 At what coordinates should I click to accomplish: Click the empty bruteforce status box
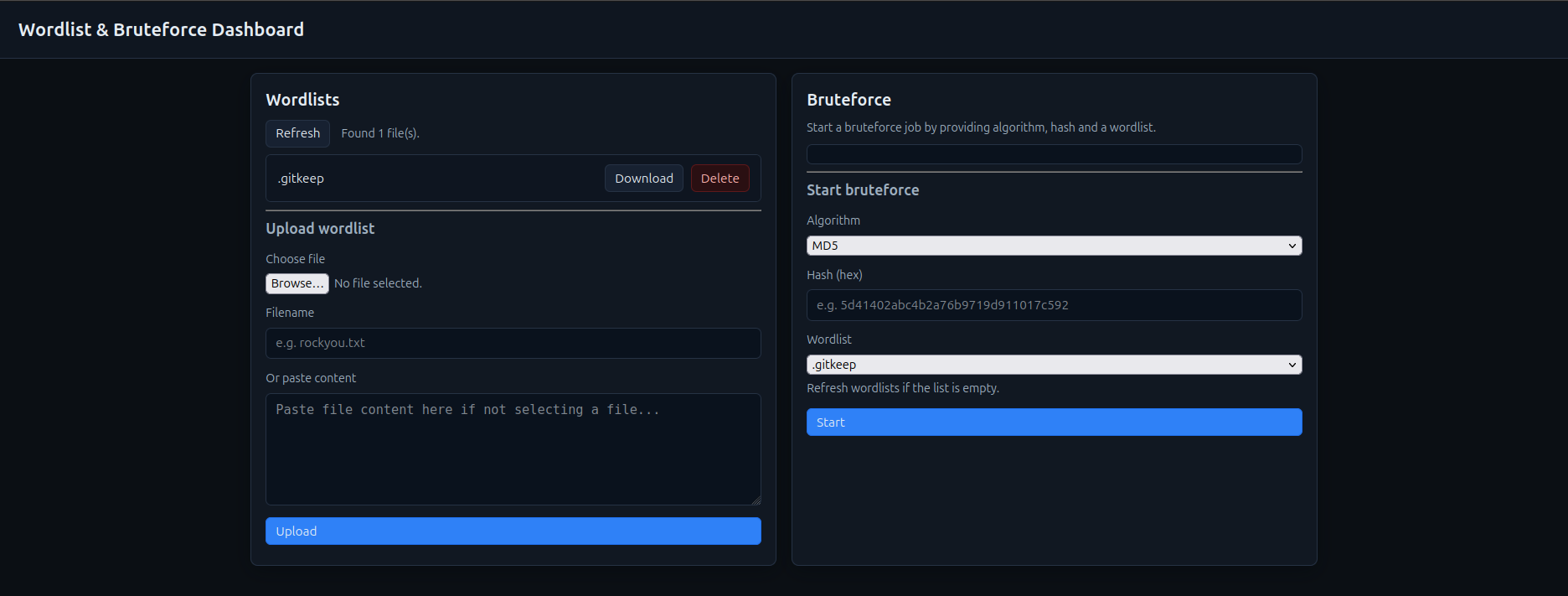(1054, 154)
